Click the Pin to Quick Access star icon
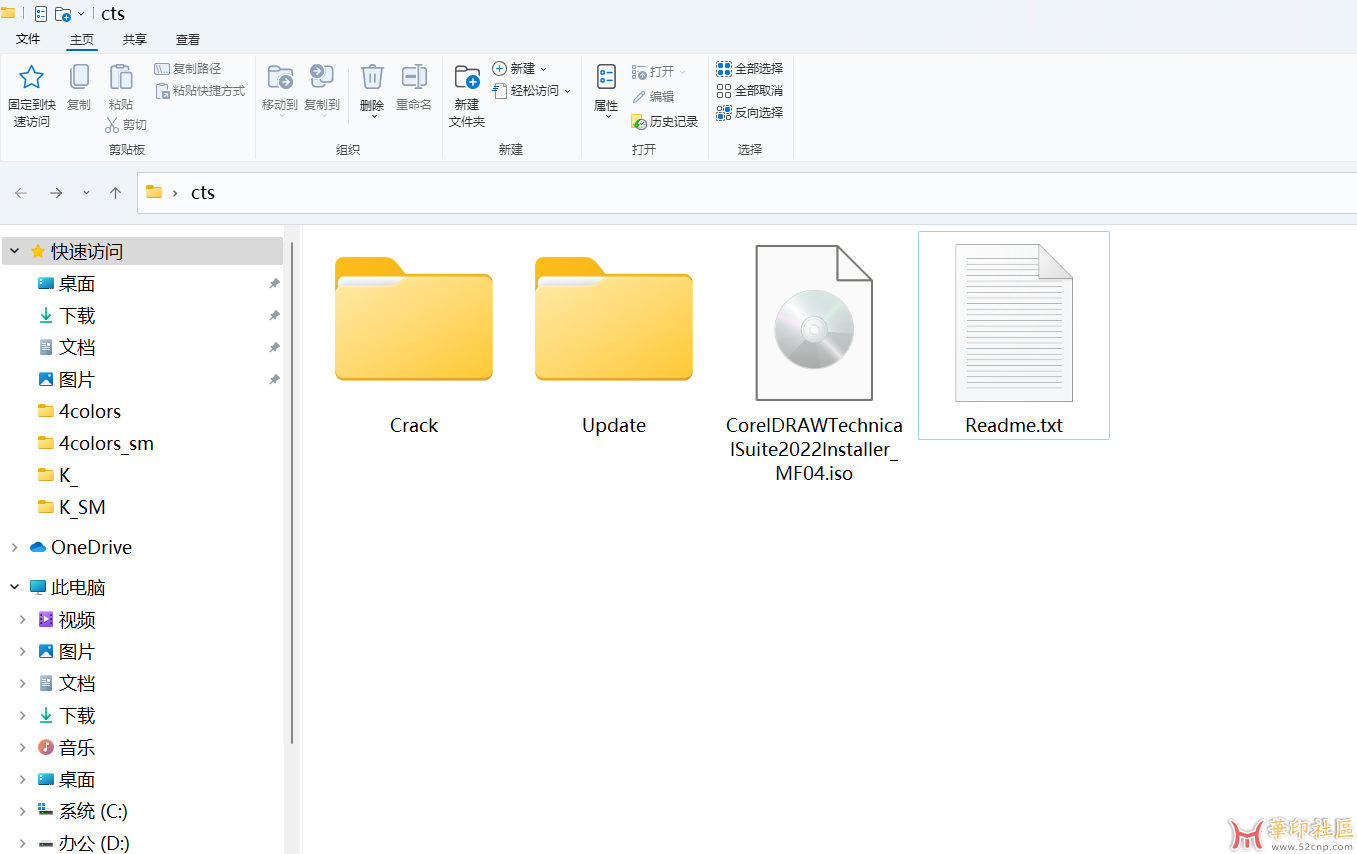Screen dimensions: 1357x854 pos(31,78)
